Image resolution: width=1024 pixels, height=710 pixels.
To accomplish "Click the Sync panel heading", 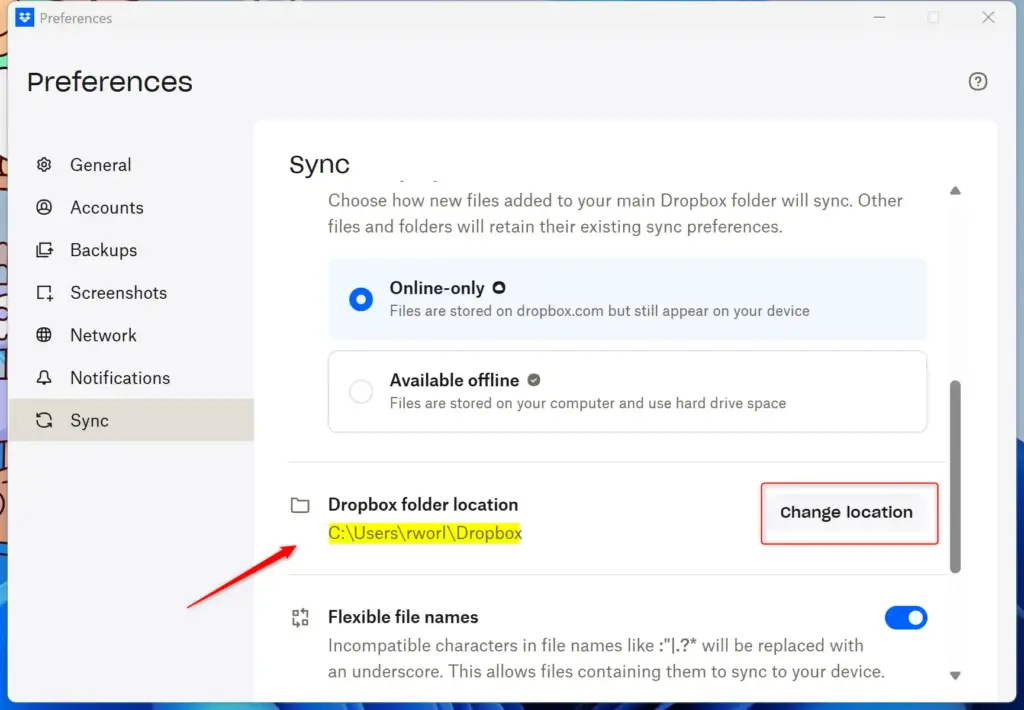I will click(319, 164).
